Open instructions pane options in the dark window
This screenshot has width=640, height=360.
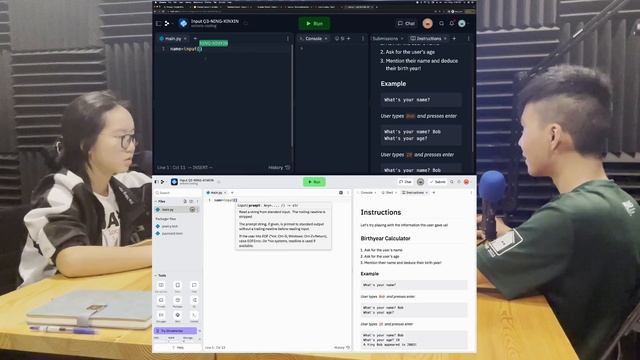469,38
